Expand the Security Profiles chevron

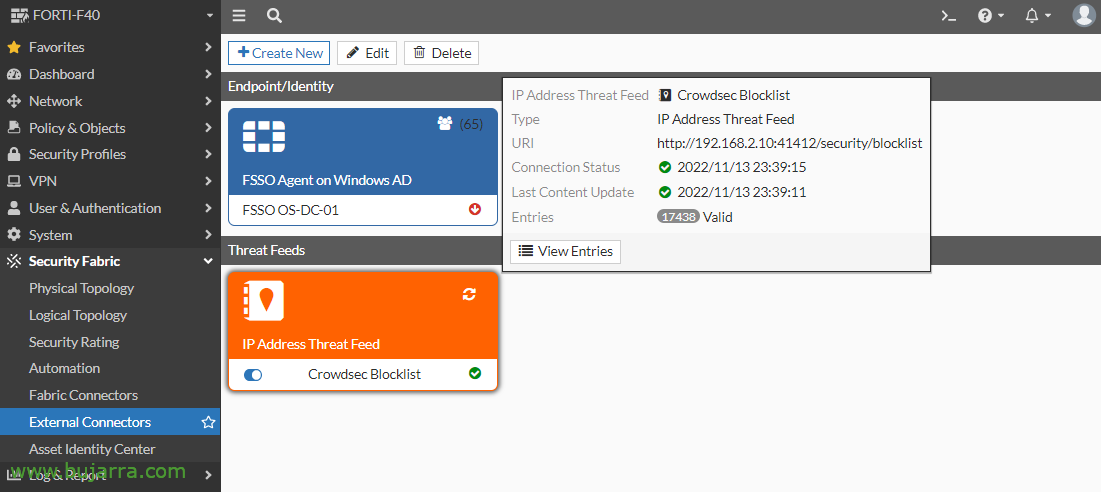click(208, 154)
